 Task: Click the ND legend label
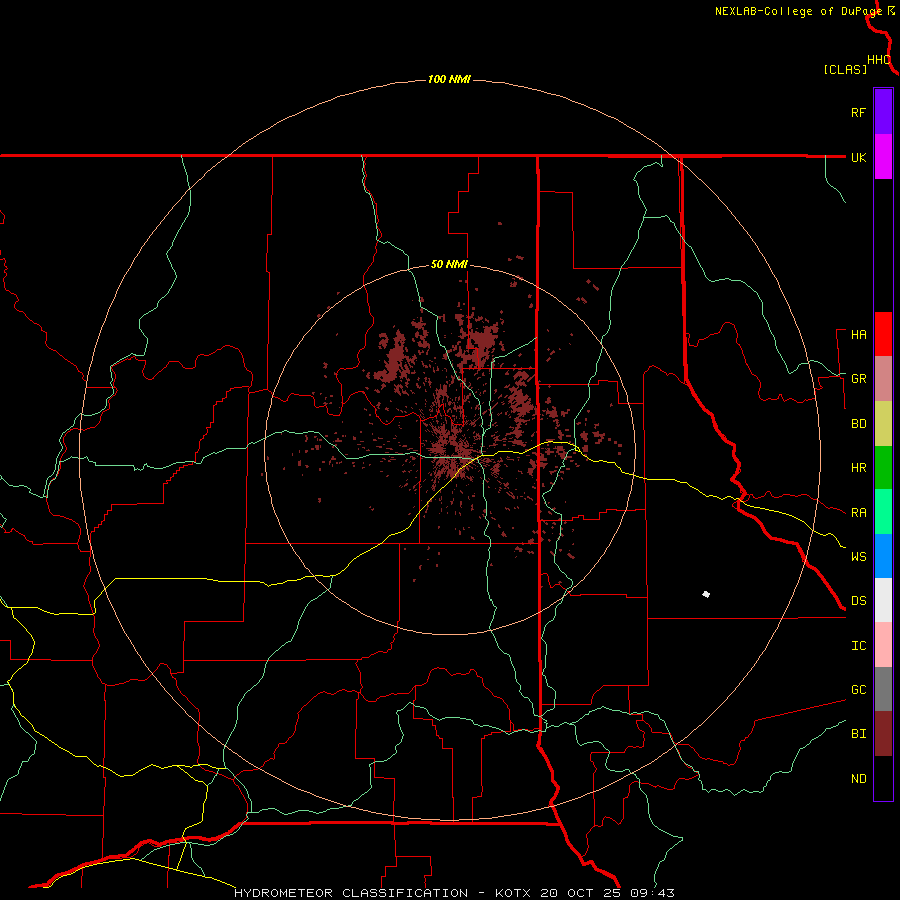pos(859,779)
